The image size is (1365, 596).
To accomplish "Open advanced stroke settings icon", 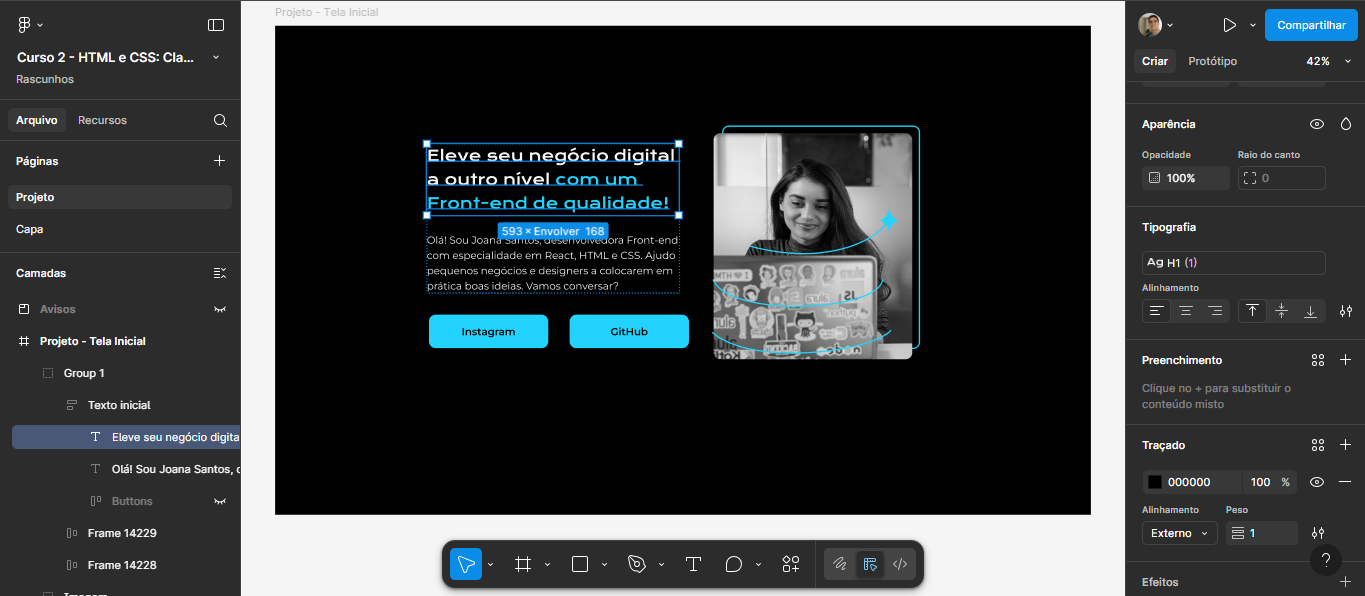I will (x=1318, y=533).
